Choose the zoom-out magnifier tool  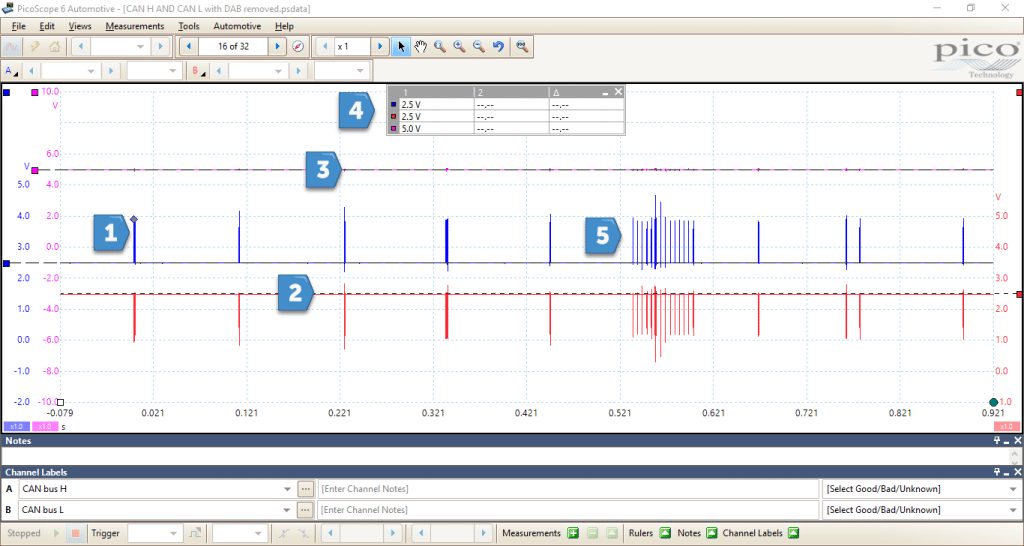479,46
